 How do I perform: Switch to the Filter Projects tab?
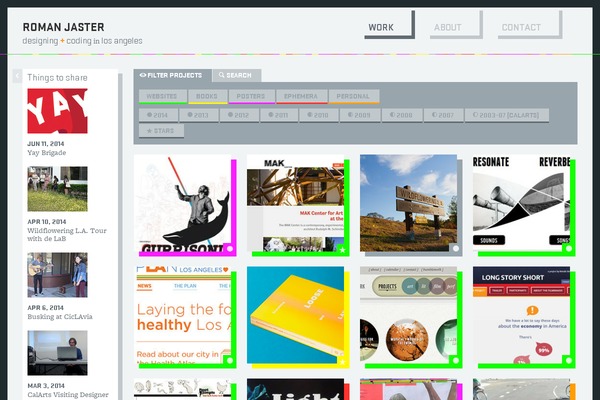pyautogui.click(x=173, y=75)
